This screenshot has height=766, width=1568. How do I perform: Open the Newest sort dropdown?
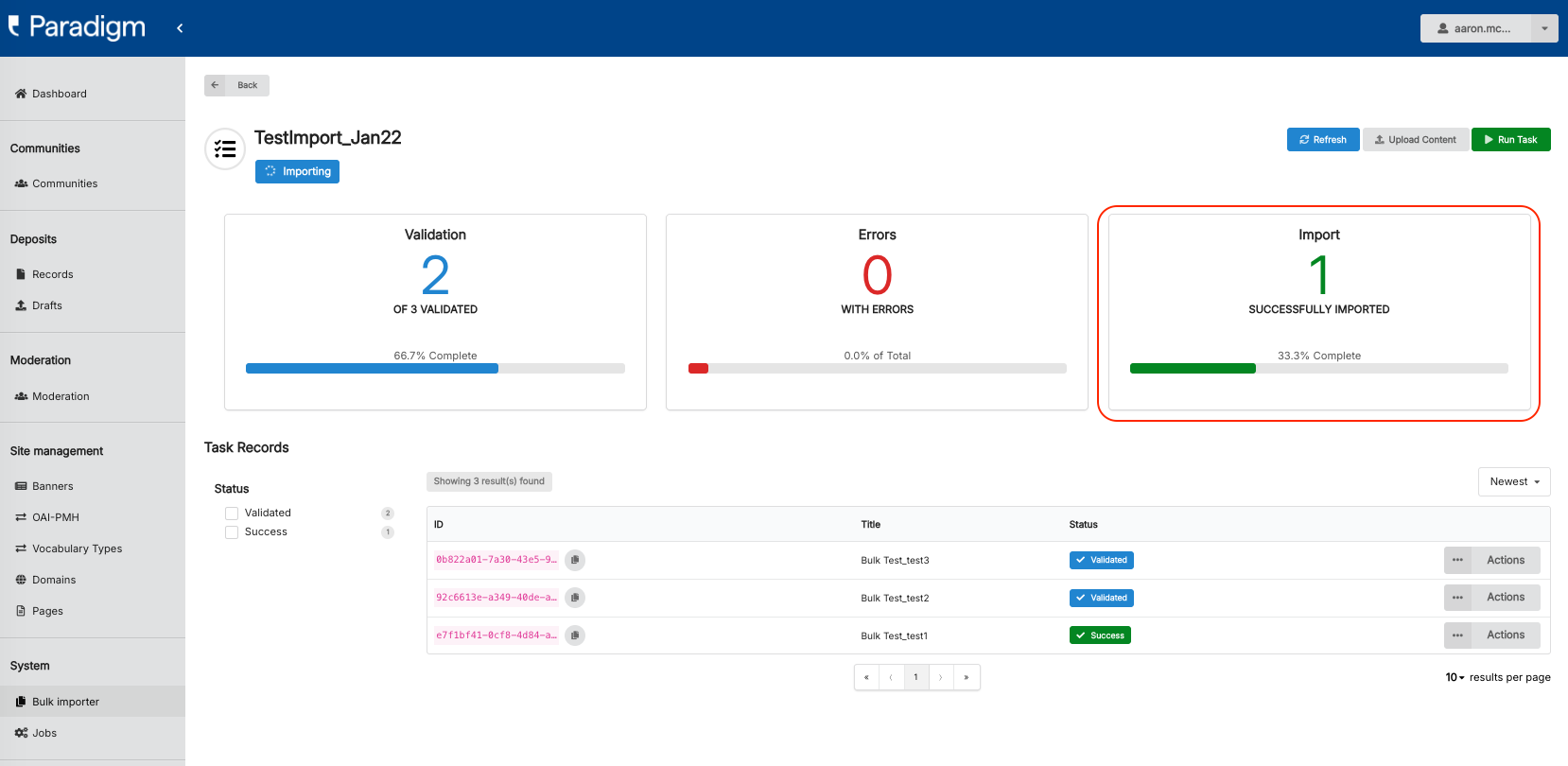pos(1514,481)
